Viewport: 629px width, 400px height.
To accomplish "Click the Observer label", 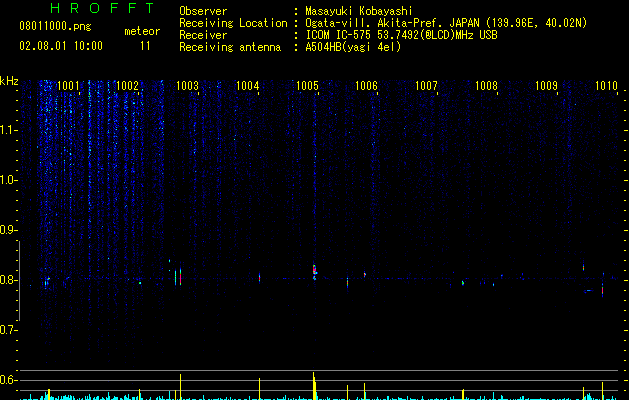I will tap(203, 11).
